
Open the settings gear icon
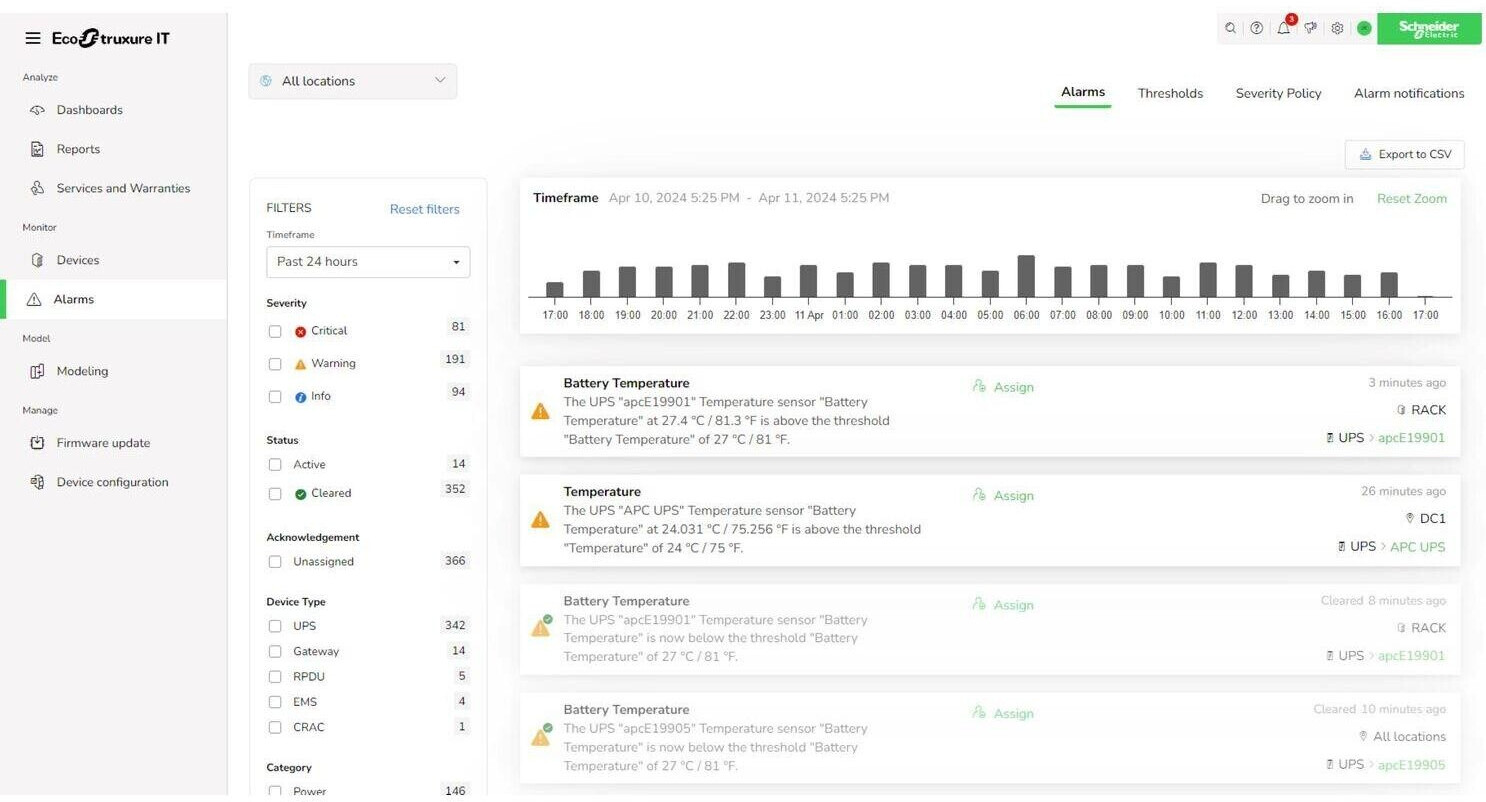(1337, 28)
